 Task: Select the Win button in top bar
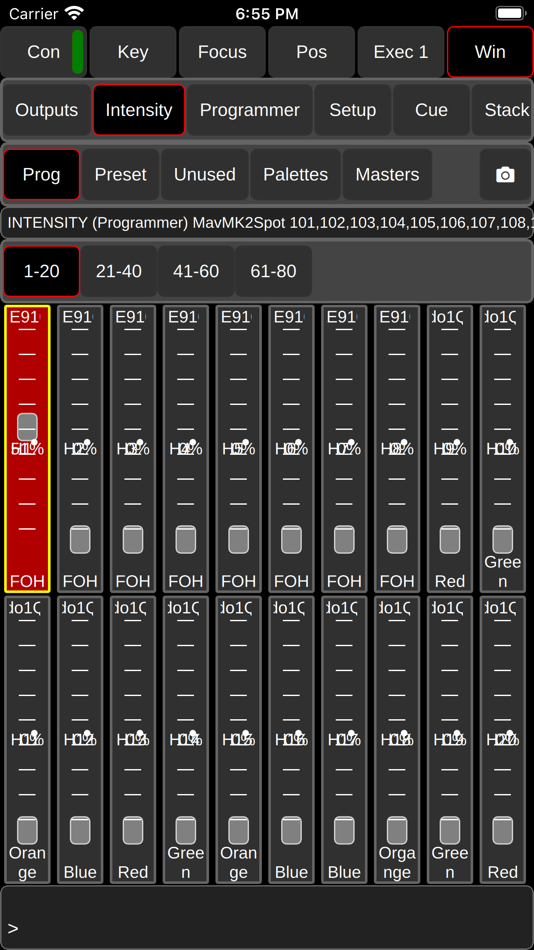point(490,52)
